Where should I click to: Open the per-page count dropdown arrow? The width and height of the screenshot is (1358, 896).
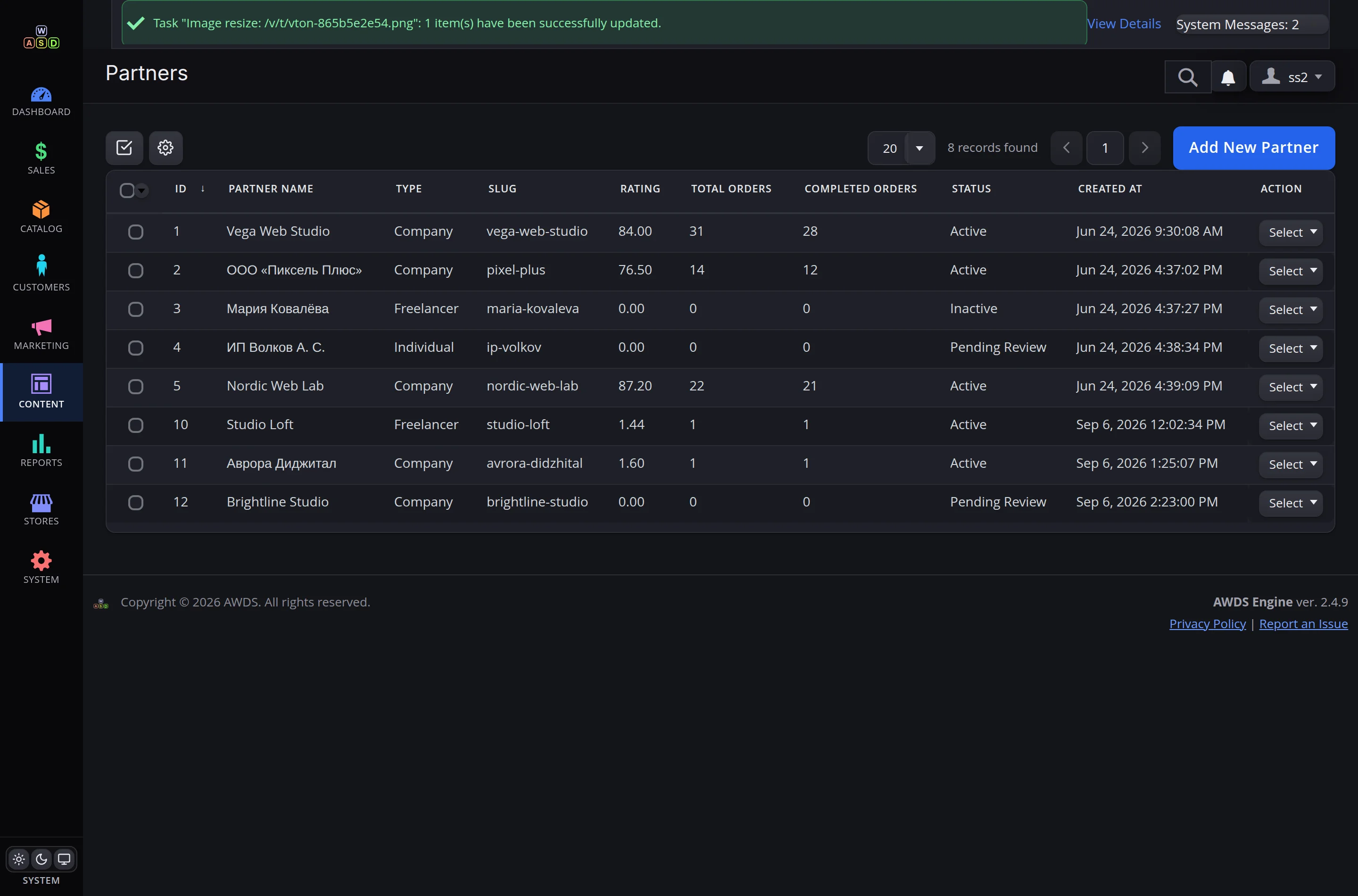click(x=919, y=149)
